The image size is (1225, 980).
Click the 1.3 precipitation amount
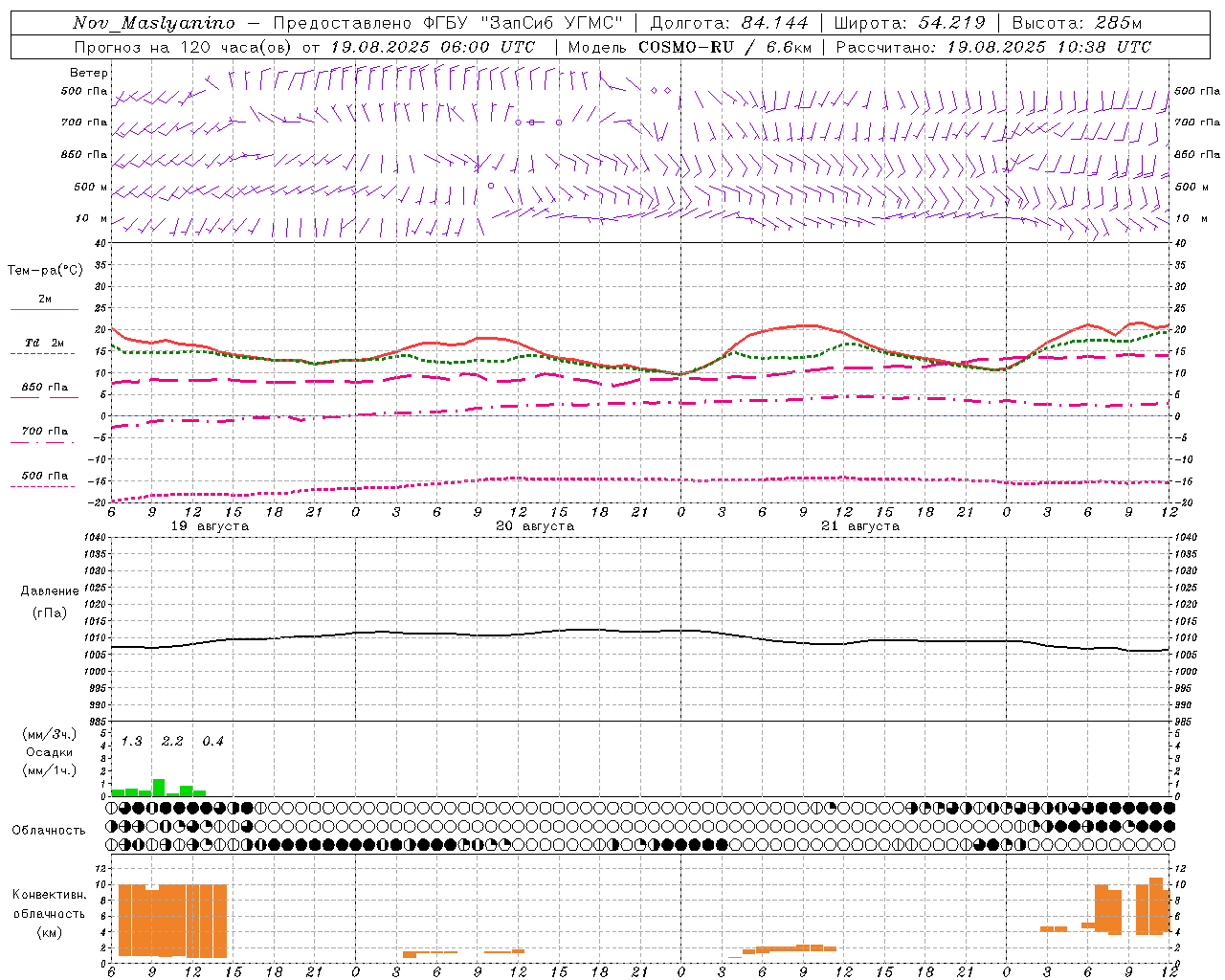point(132,742)
